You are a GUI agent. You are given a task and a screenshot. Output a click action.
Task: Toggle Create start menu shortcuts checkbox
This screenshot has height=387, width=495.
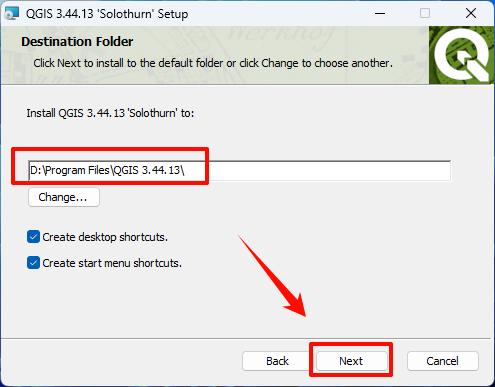[x=33, y=263]
